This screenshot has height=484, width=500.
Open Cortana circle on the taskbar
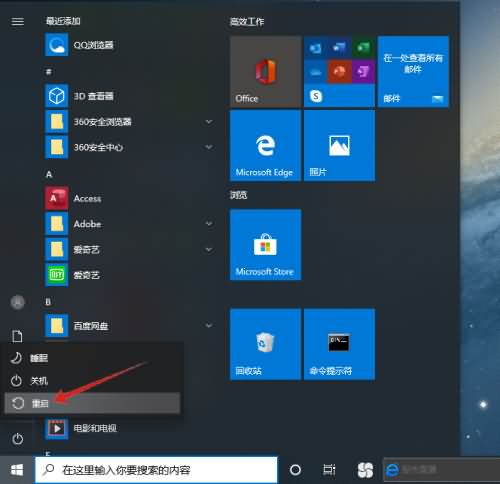pyautogui.click(x=295, y=470)
